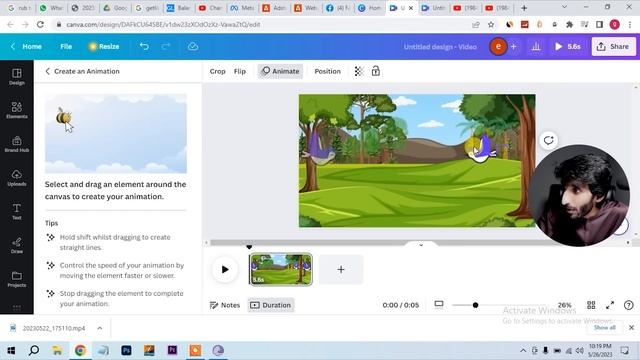Viewport: 640px width, 360px height.
Task: Undo the last action
Action: click(144, 47)
